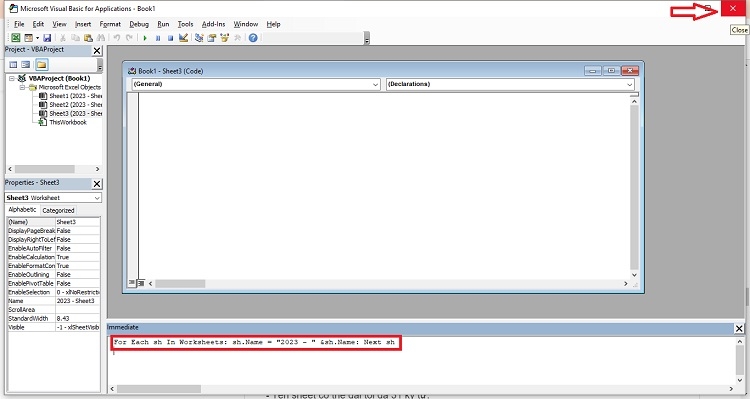
Task: Toggle Design Mode icon
Action: [x=183, y=38]
